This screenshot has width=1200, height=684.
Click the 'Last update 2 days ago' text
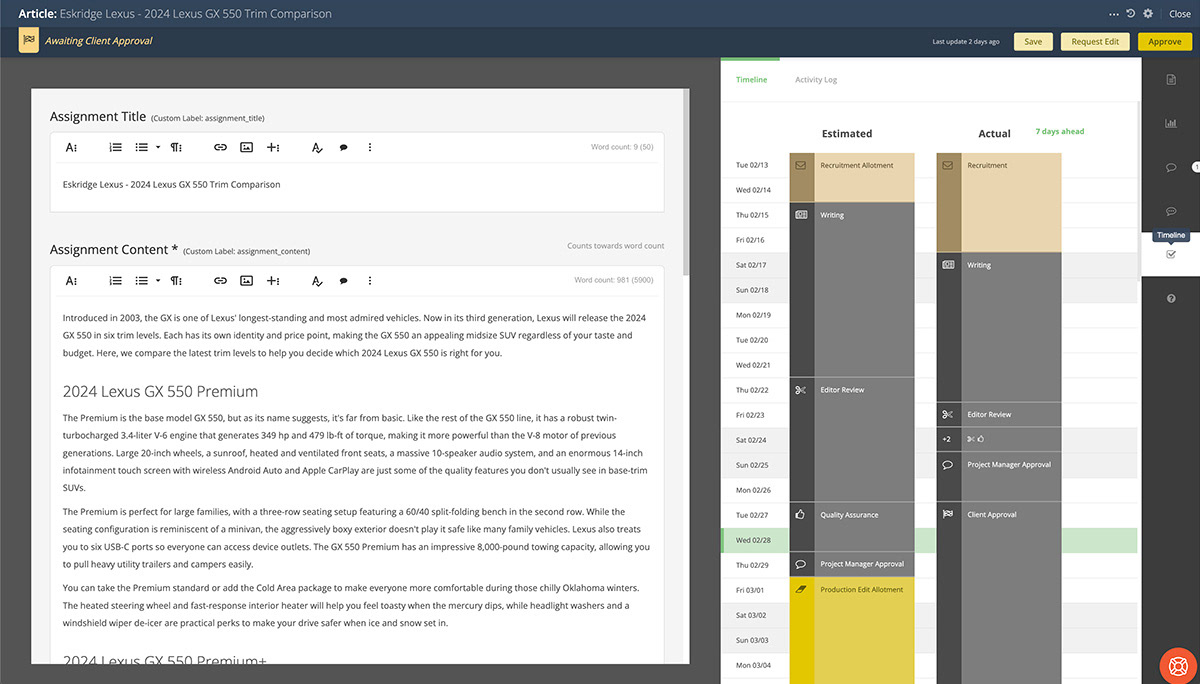[x=966, y=42]
